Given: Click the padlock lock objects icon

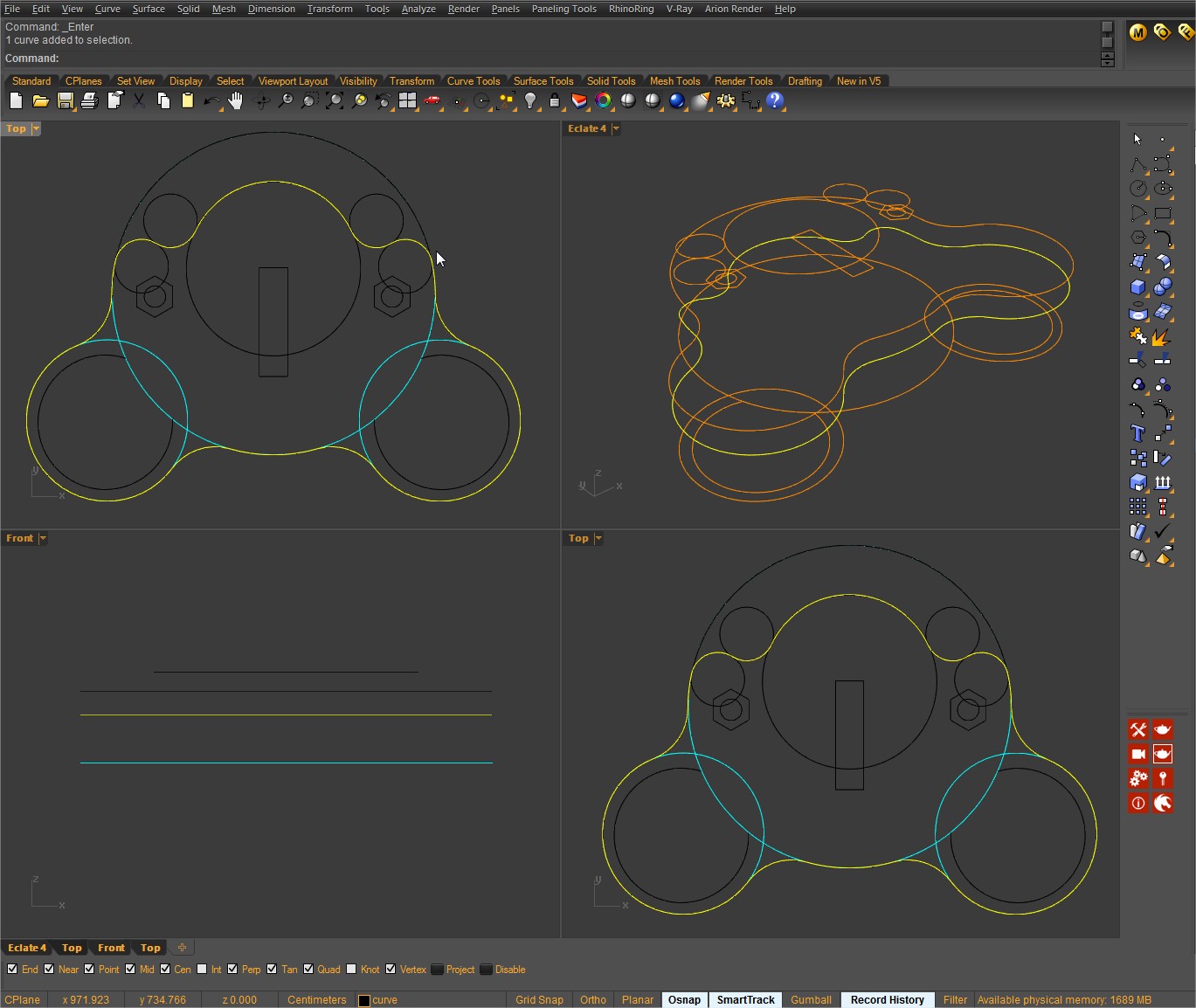Looking at the screenshot, I should (x=554, y=101).
